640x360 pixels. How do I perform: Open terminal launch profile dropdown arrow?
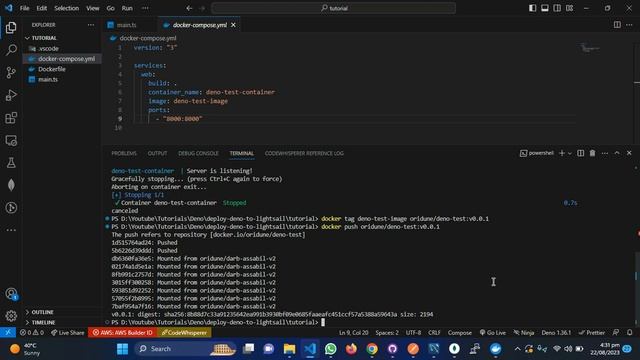coord(570,153)
